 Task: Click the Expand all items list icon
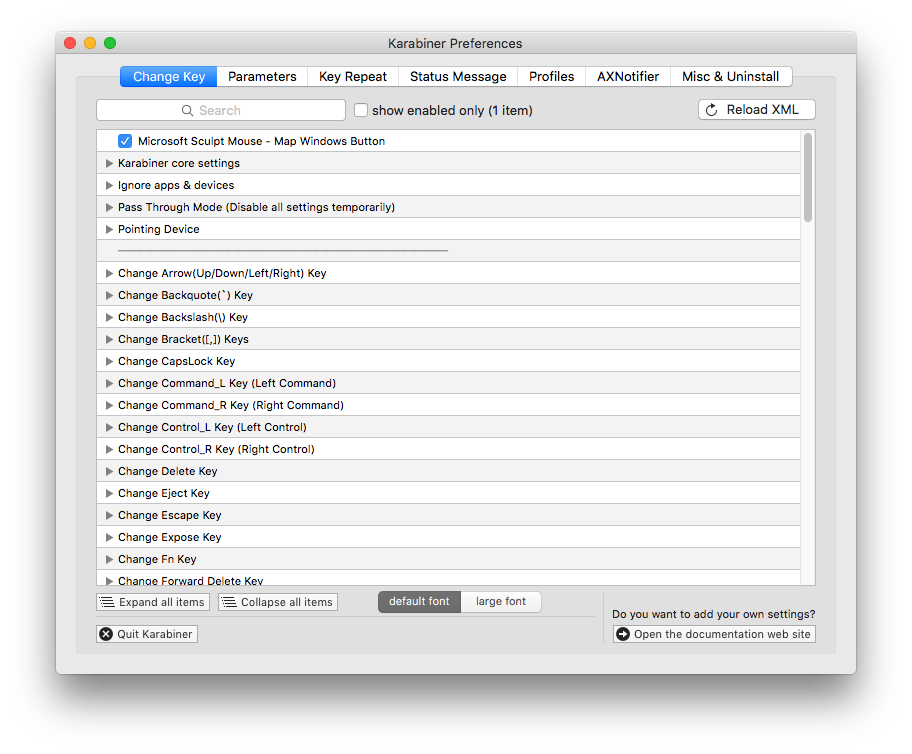(107, 602)
